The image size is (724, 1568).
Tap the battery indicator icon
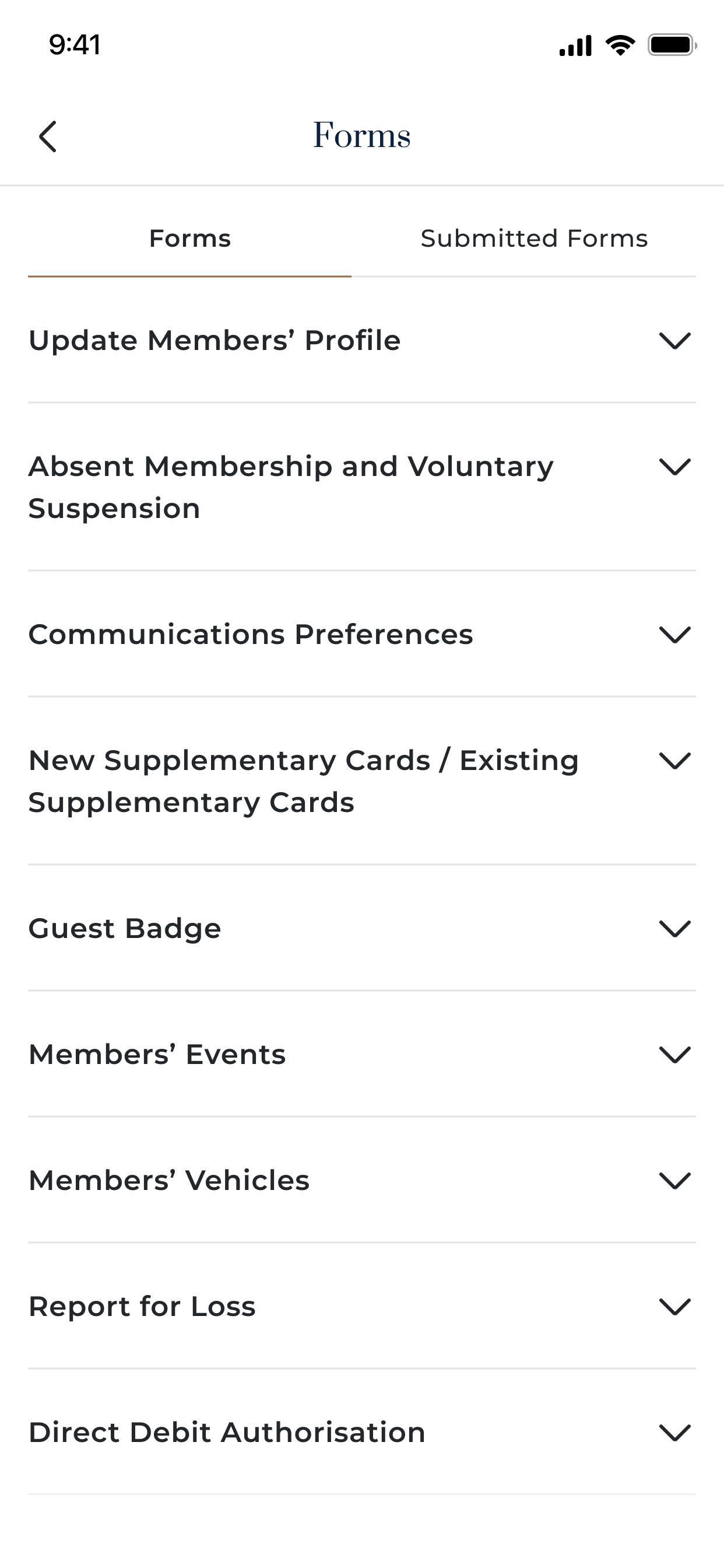[x=671, y=45]
